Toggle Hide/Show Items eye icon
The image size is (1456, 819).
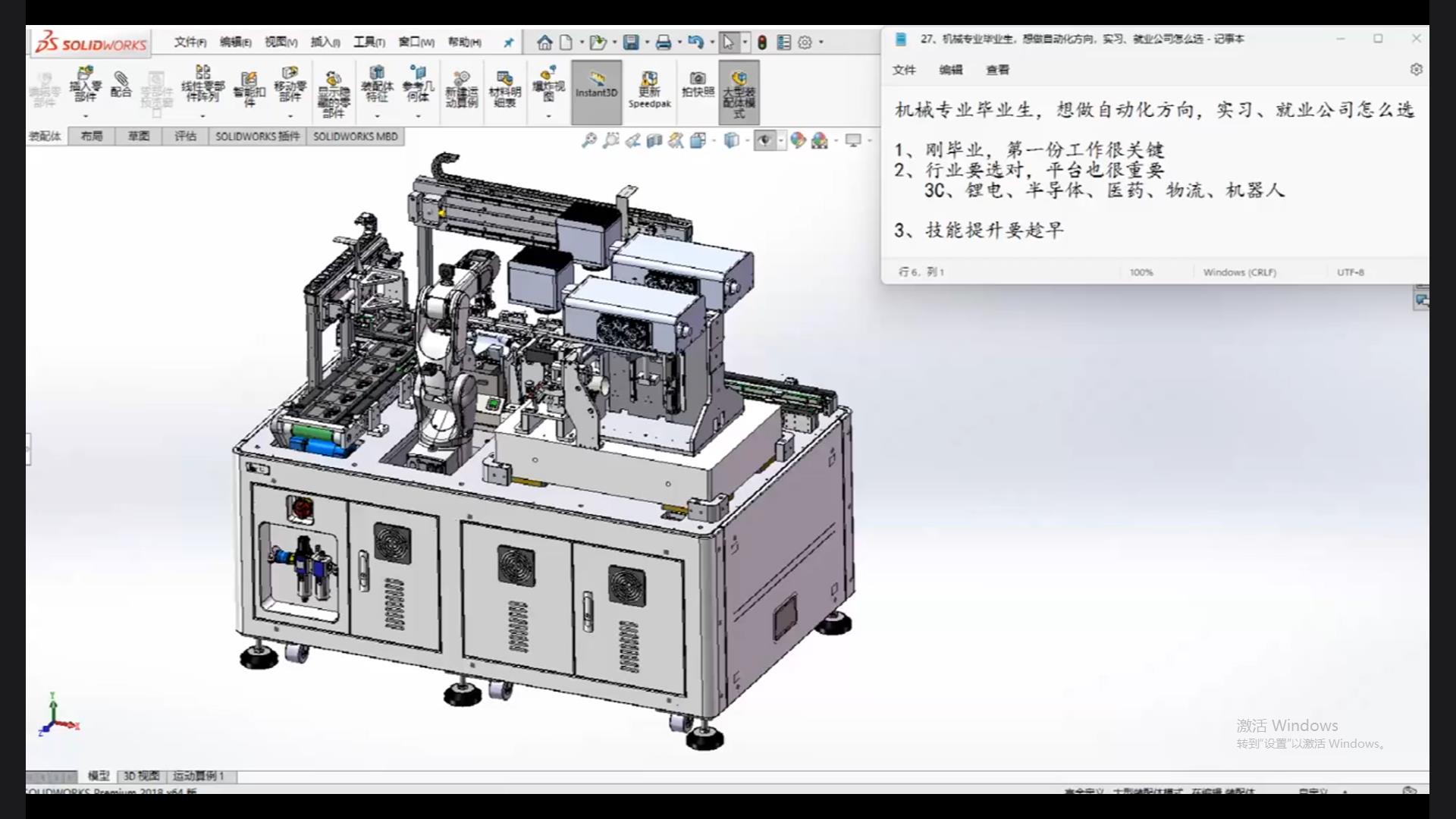point(764,140)
